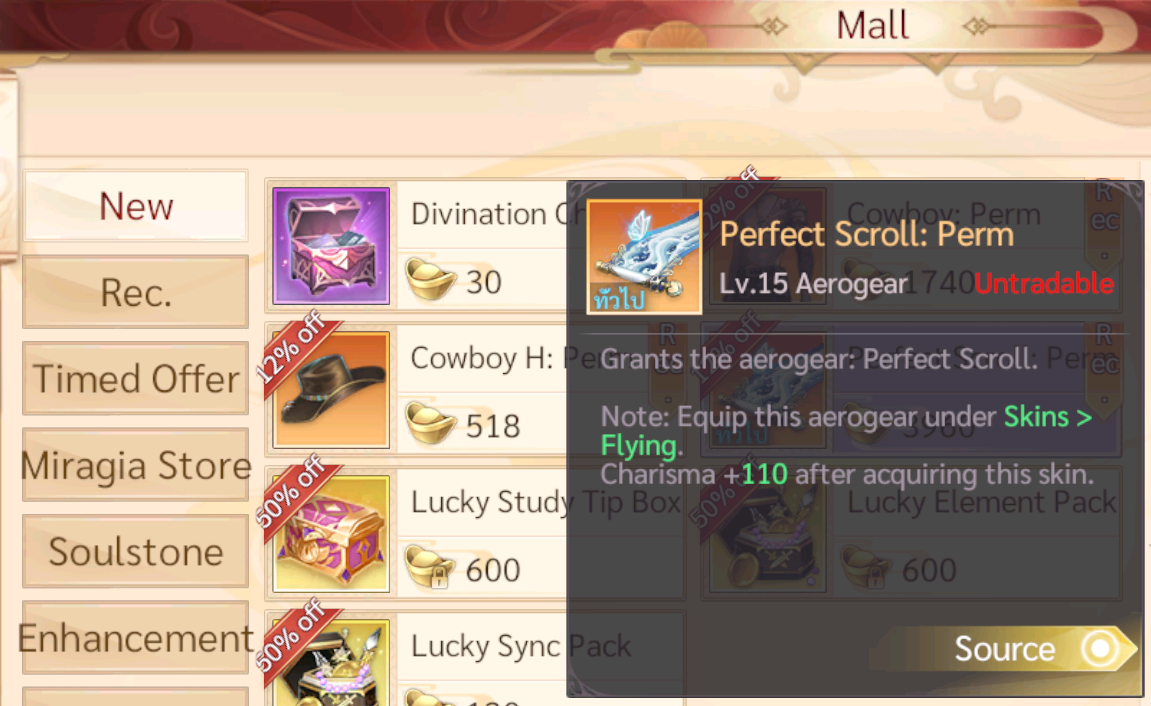Select the Cowboy Hat item icon
Screen dimensions: 1151x706
pos(331,390)
